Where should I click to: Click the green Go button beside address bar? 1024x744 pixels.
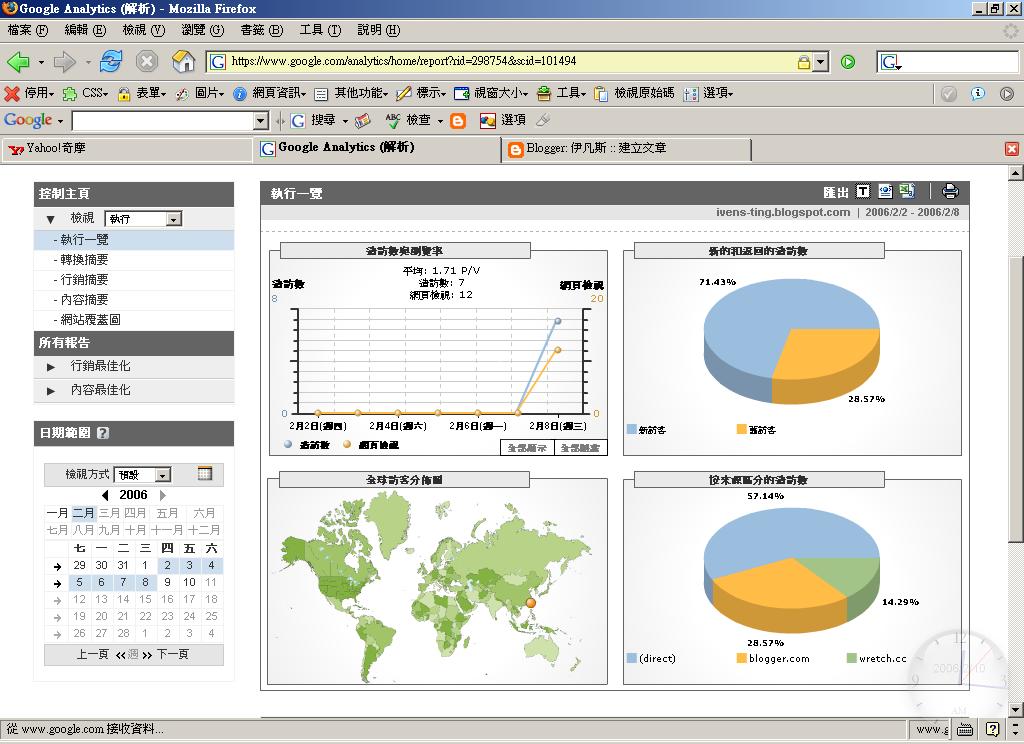coord(848,62)
